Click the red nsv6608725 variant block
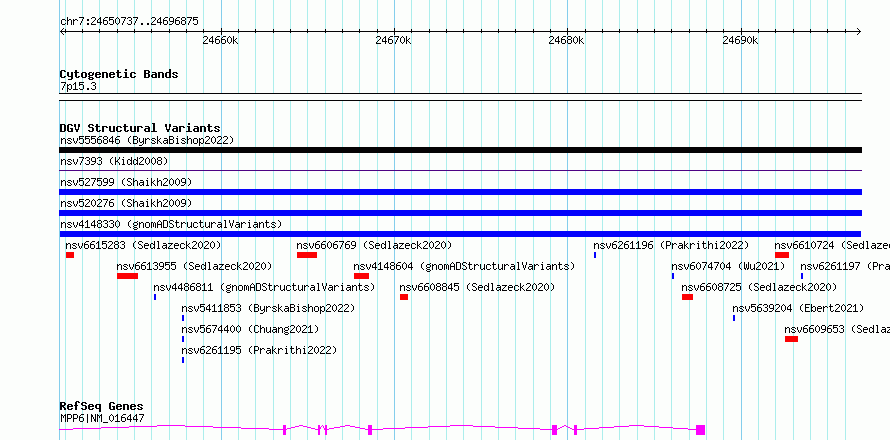Screen dimensions: 890x440 687,297
